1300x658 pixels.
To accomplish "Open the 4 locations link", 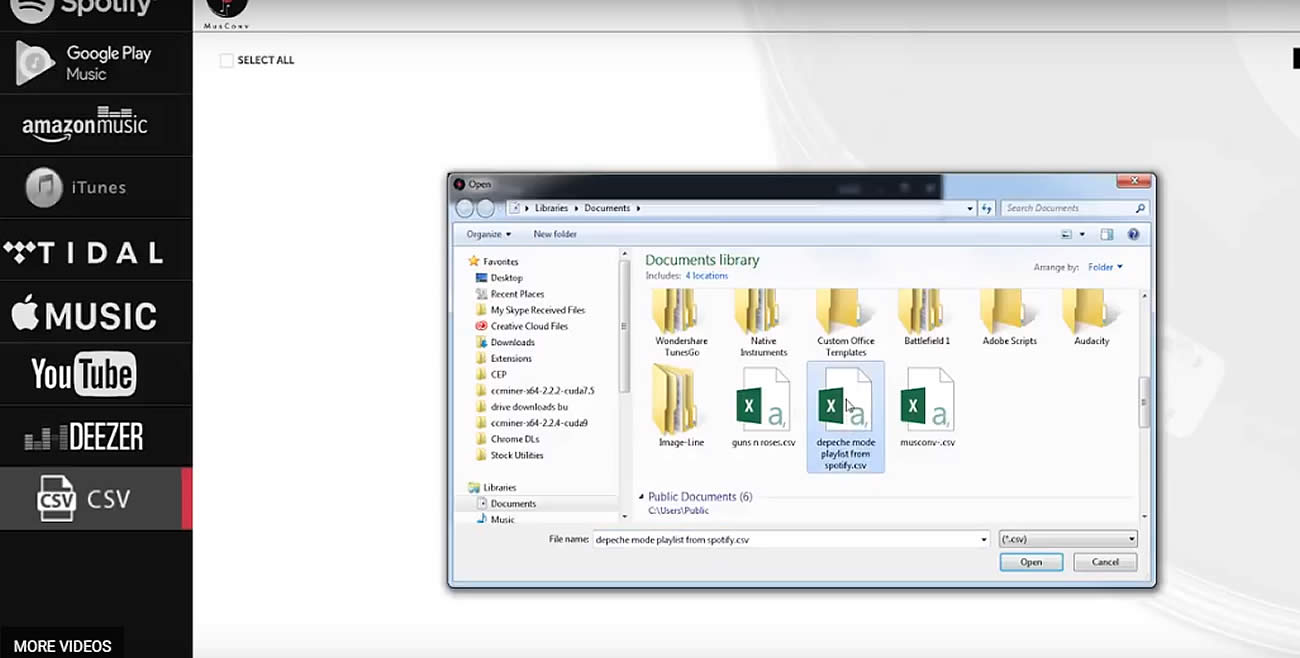I will (x=707, y=276).
